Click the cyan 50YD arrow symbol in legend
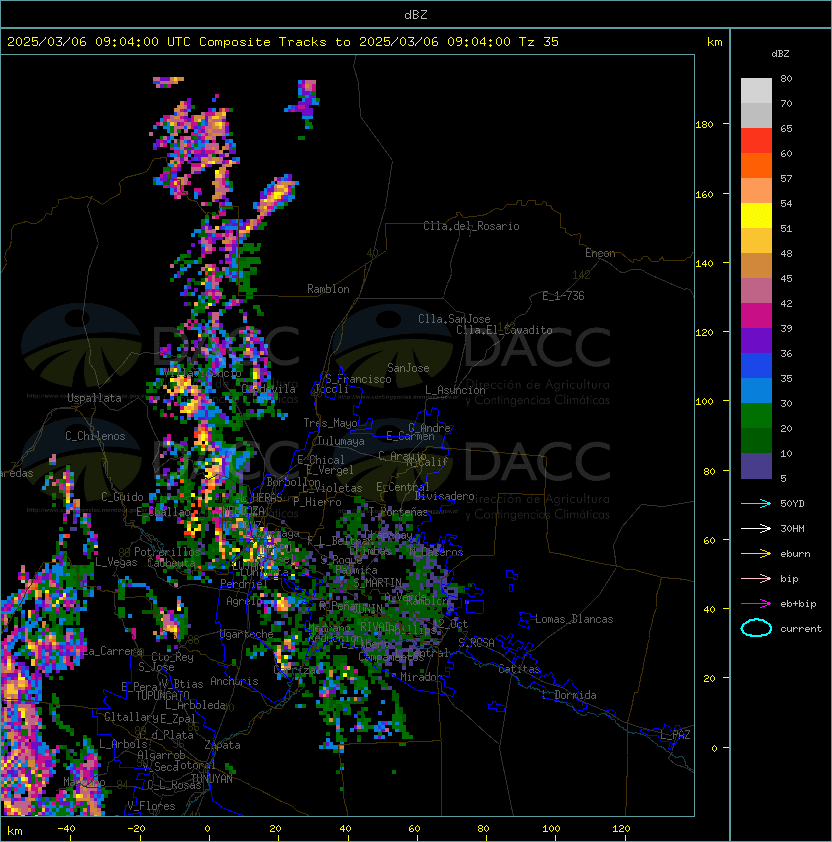This screenshot has width=832, height=842. point(756,504)
